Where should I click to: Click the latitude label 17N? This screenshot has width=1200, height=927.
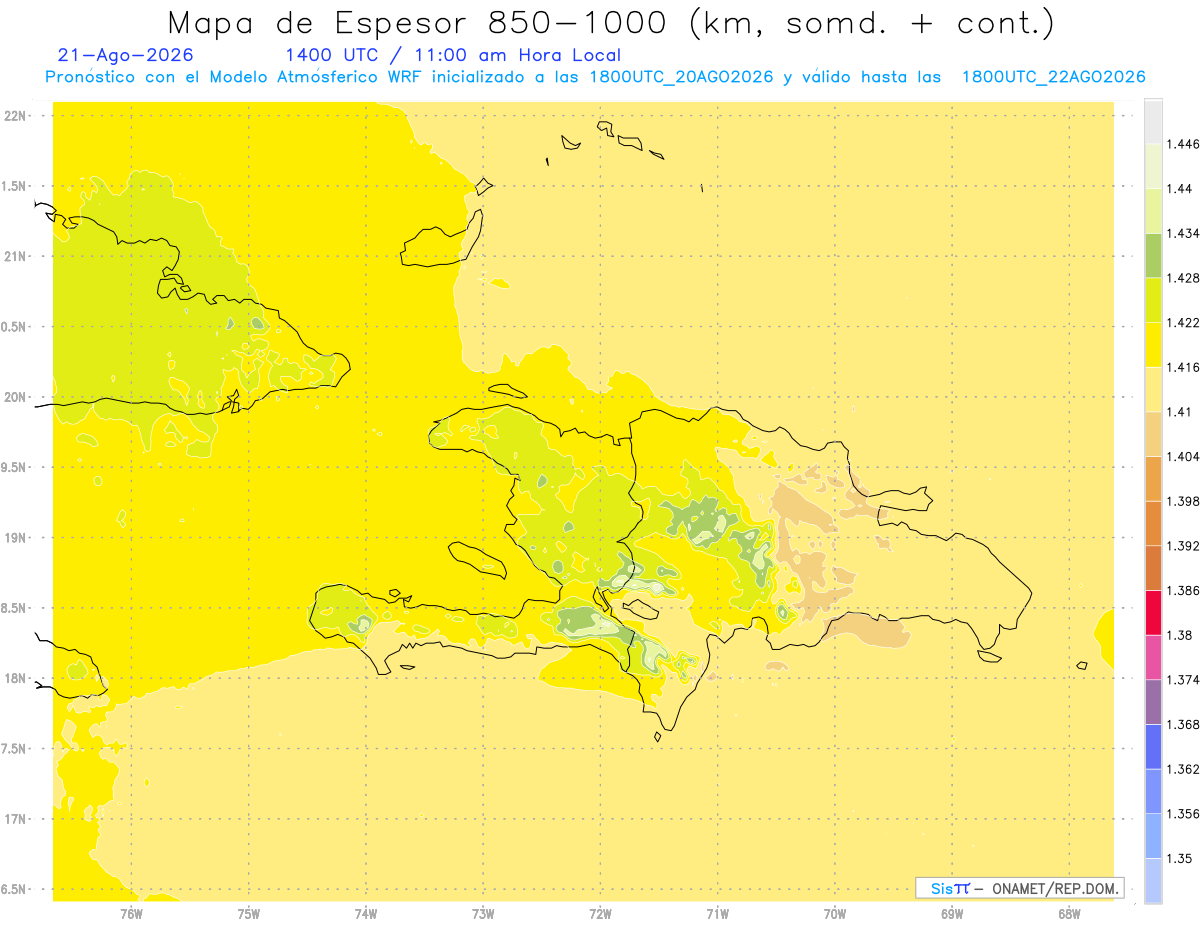[x=17, y=819]
